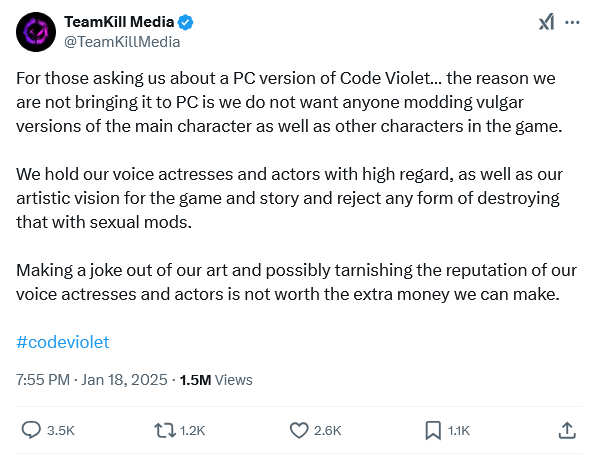The image size is (598, 454).
Task: Open the 1.2K reposts count
Action: (193, 431)
